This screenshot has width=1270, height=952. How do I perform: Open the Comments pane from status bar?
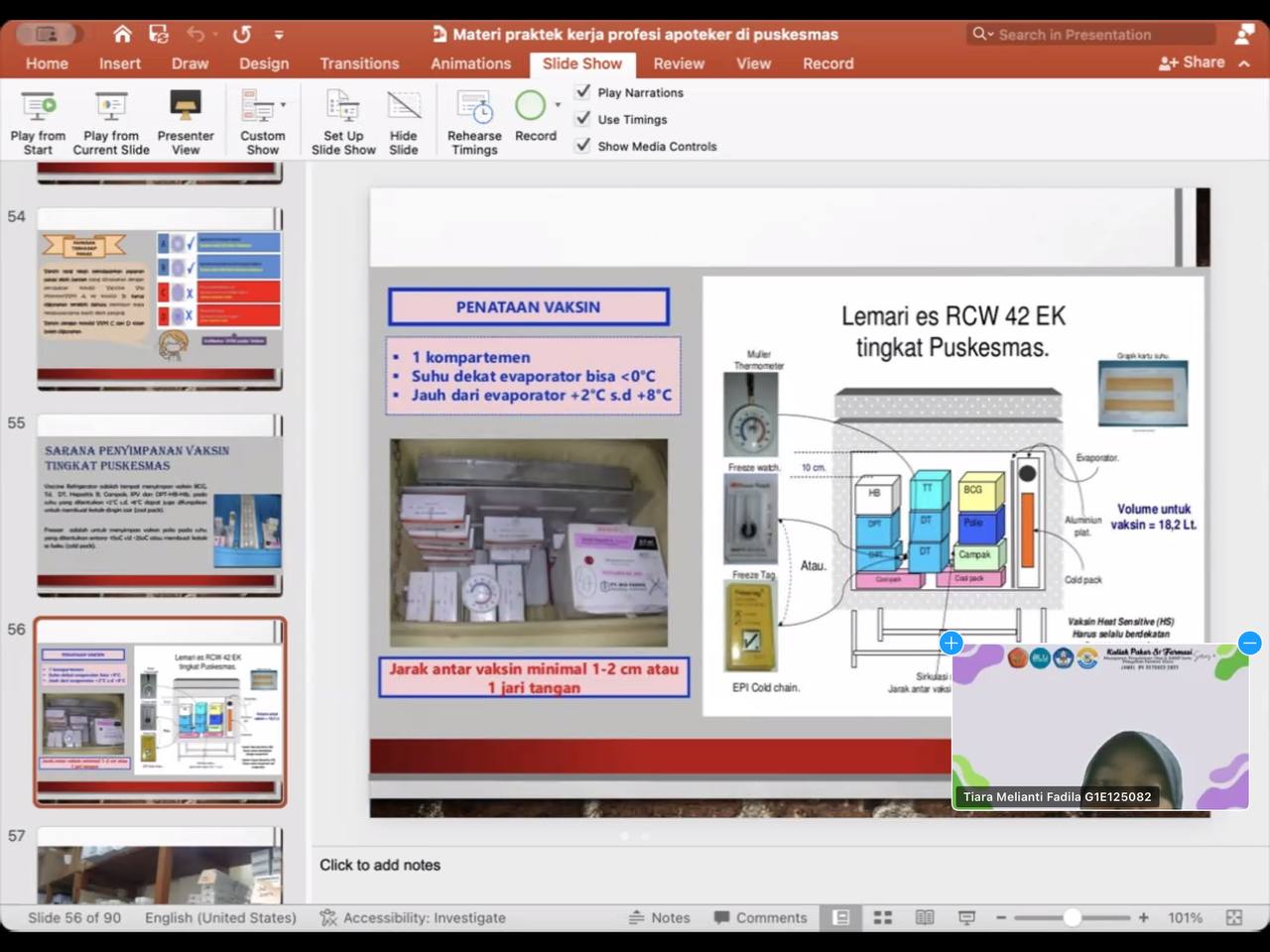pyautogui.click(x=760, y=917)
